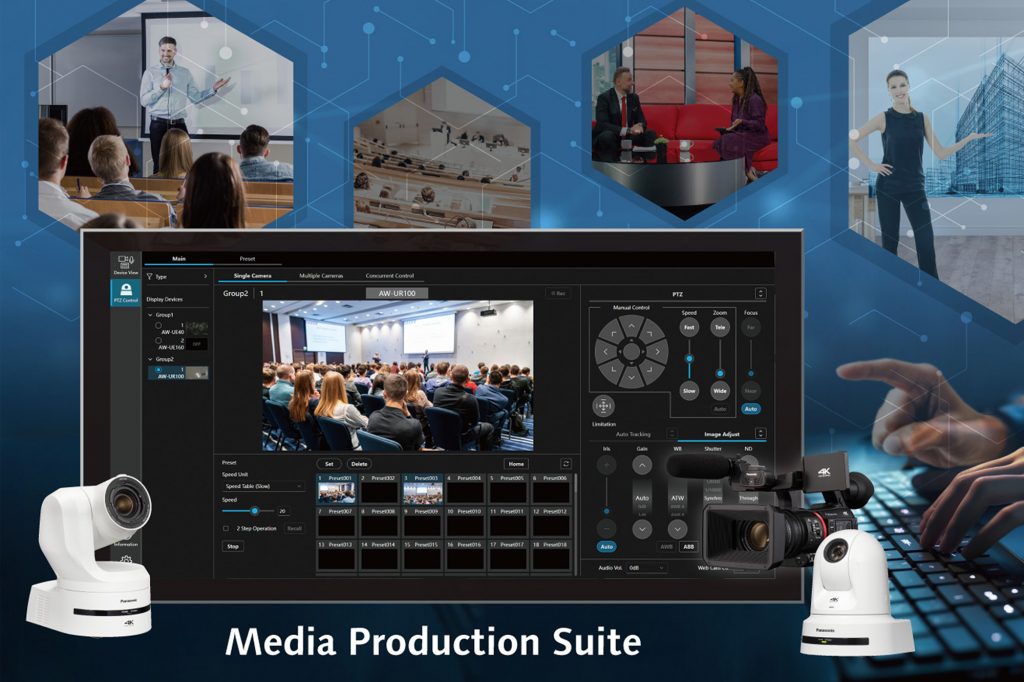Click the Zoom vertical slider handle
1024x682 pixels.
click(x=720, y=374)
